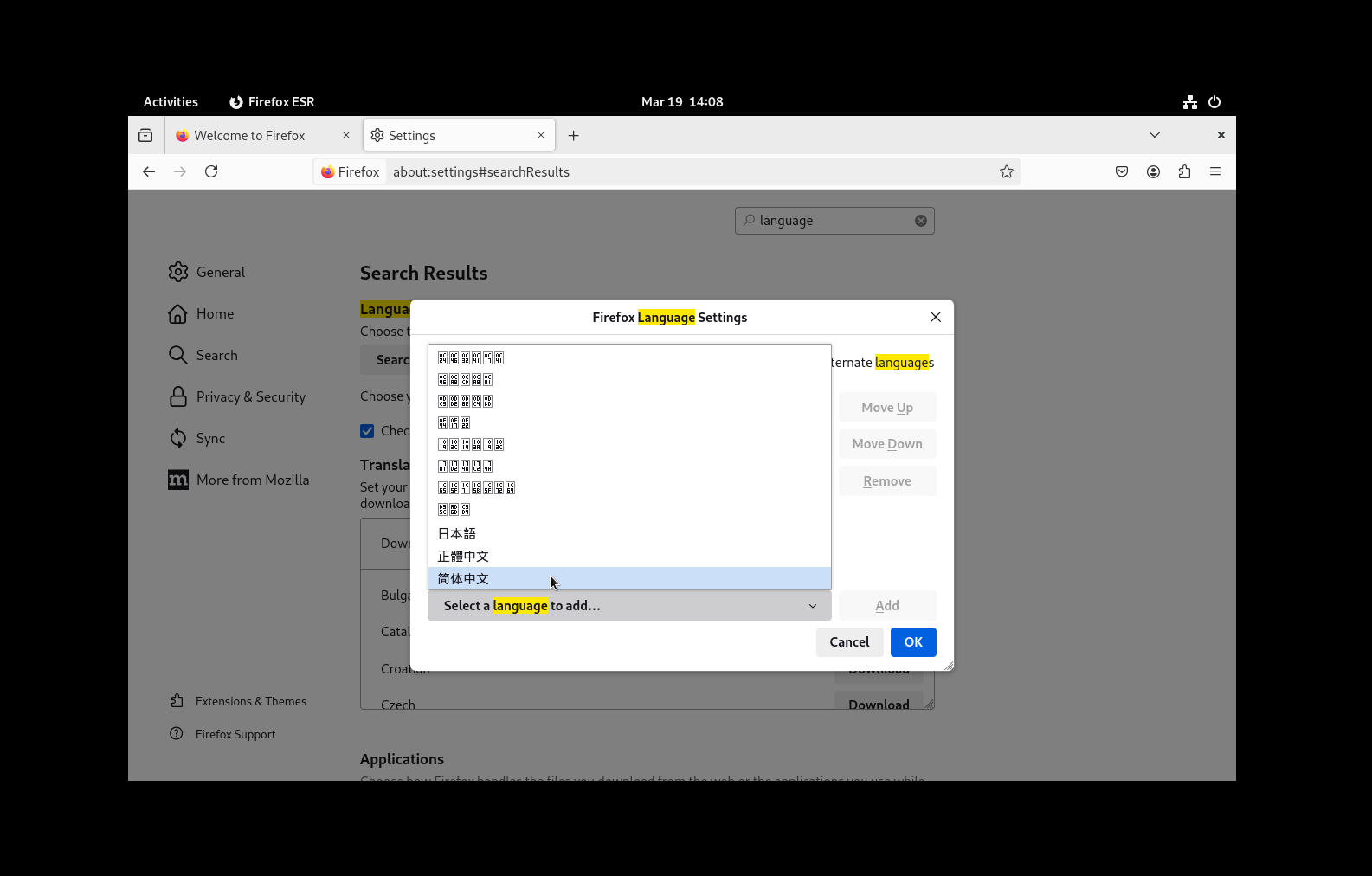This screenshot has width=1372, height=876.
Task: Cancel the Firefox Language Settings dialog
Action: (848, 641)
